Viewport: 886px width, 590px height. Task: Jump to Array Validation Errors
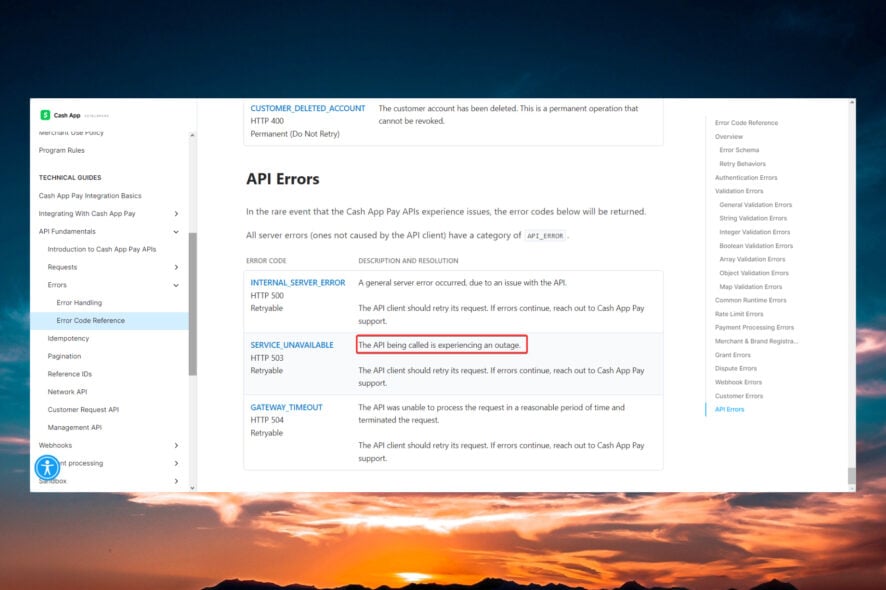click(x=752, y=259)
